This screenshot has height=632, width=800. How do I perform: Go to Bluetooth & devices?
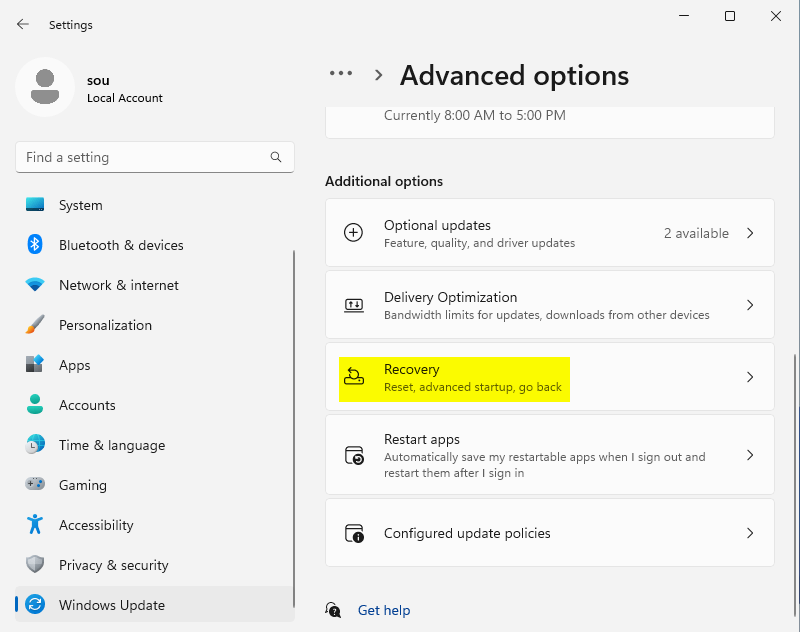(154, 245)
